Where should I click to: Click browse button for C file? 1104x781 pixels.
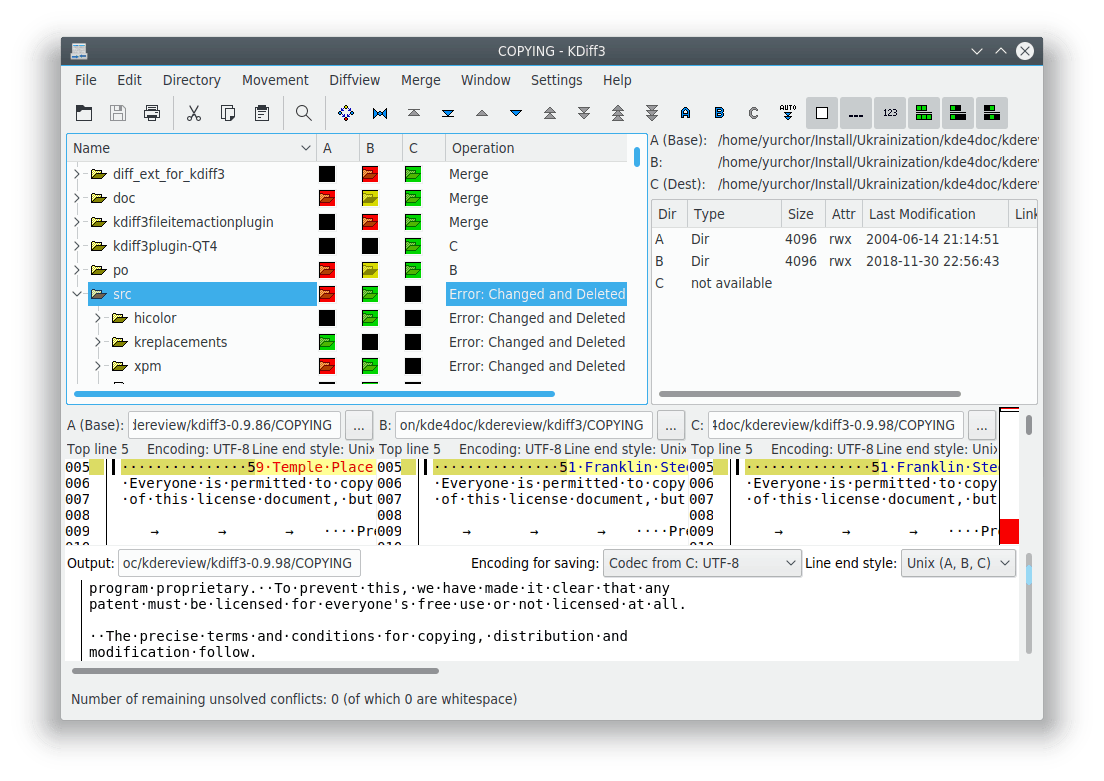(982, 425)
